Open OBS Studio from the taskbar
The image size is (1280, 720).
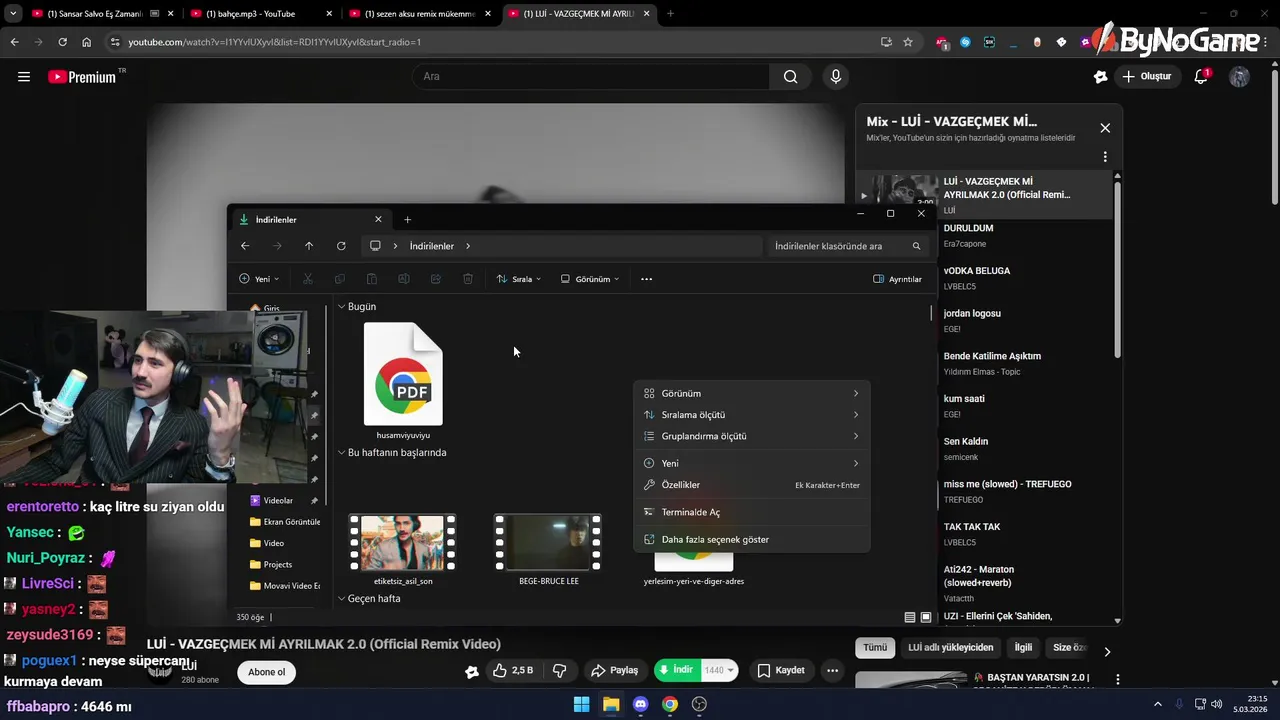point(699,704)
